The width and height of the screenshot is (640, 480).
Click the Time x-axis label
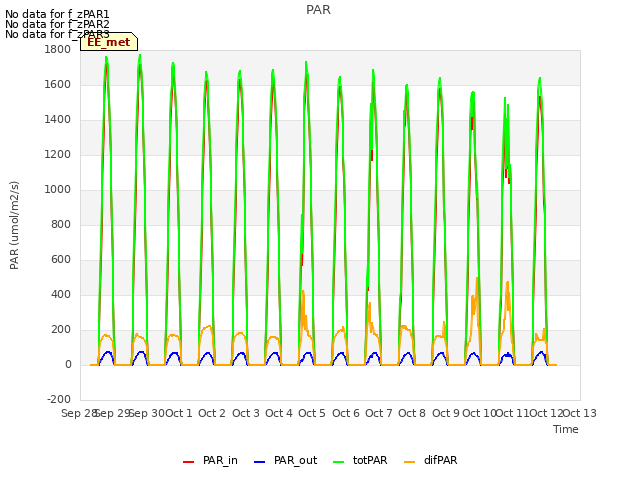566,429
